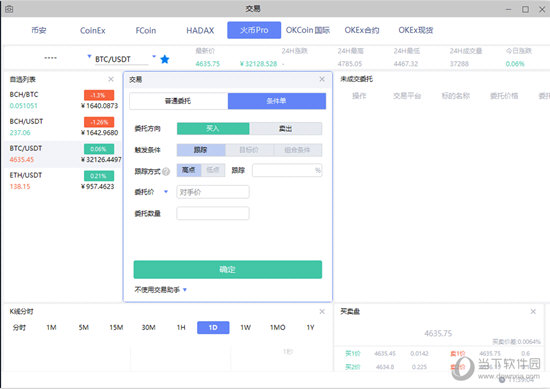Click the 委托数量 quantity input field
Image resolution: width=550 pixels, height=389 pixels.
click(213, 213)
